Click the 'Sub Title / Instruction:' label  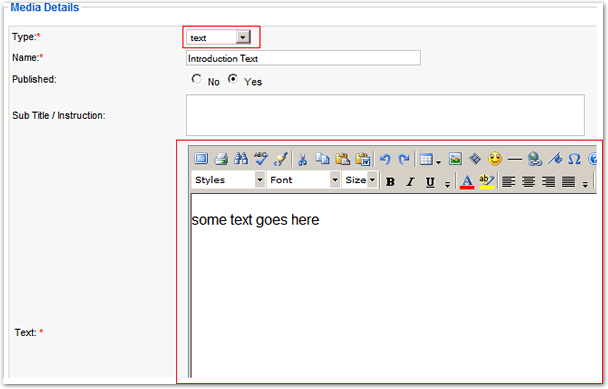pyautogui.click(x=59, y=116)
